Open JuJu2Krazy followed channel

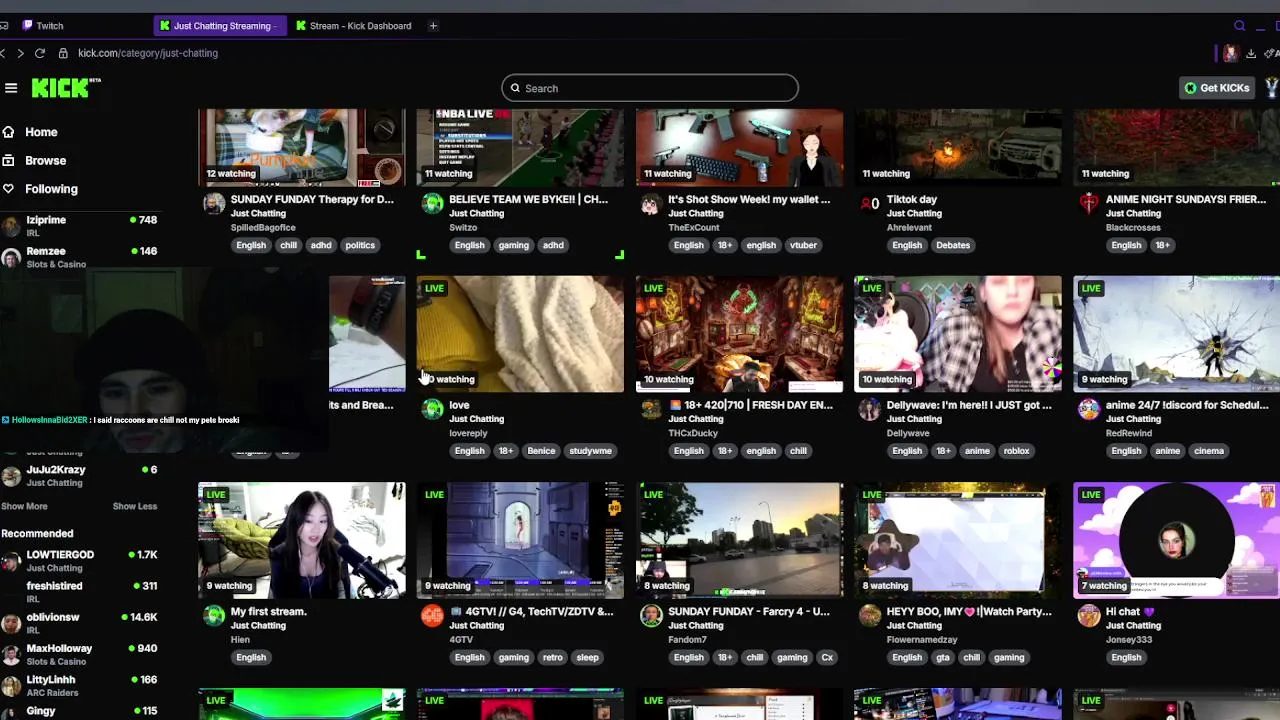pos(80,476)
